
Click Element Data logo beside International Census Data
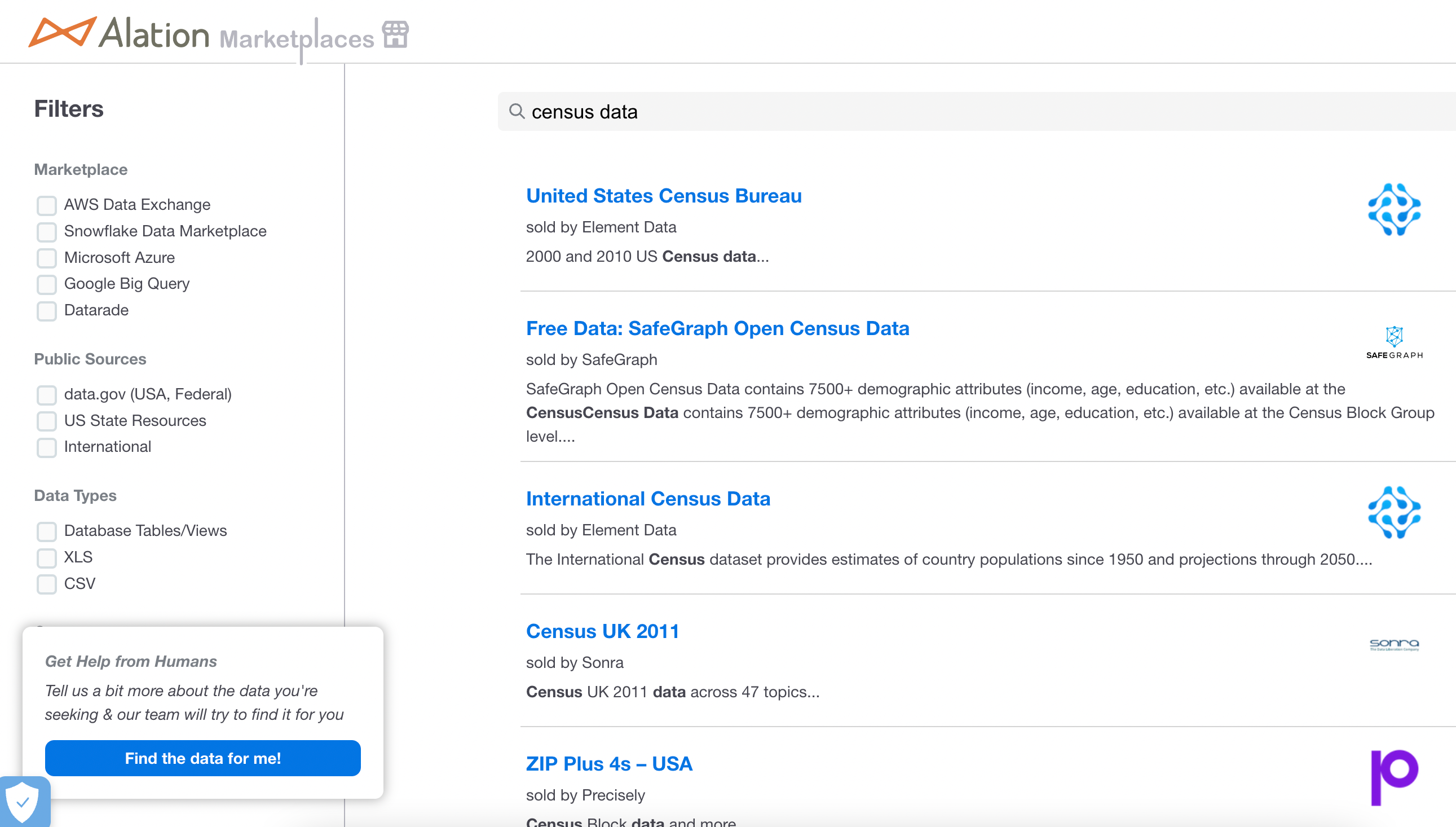click(x=1394, y=512)
